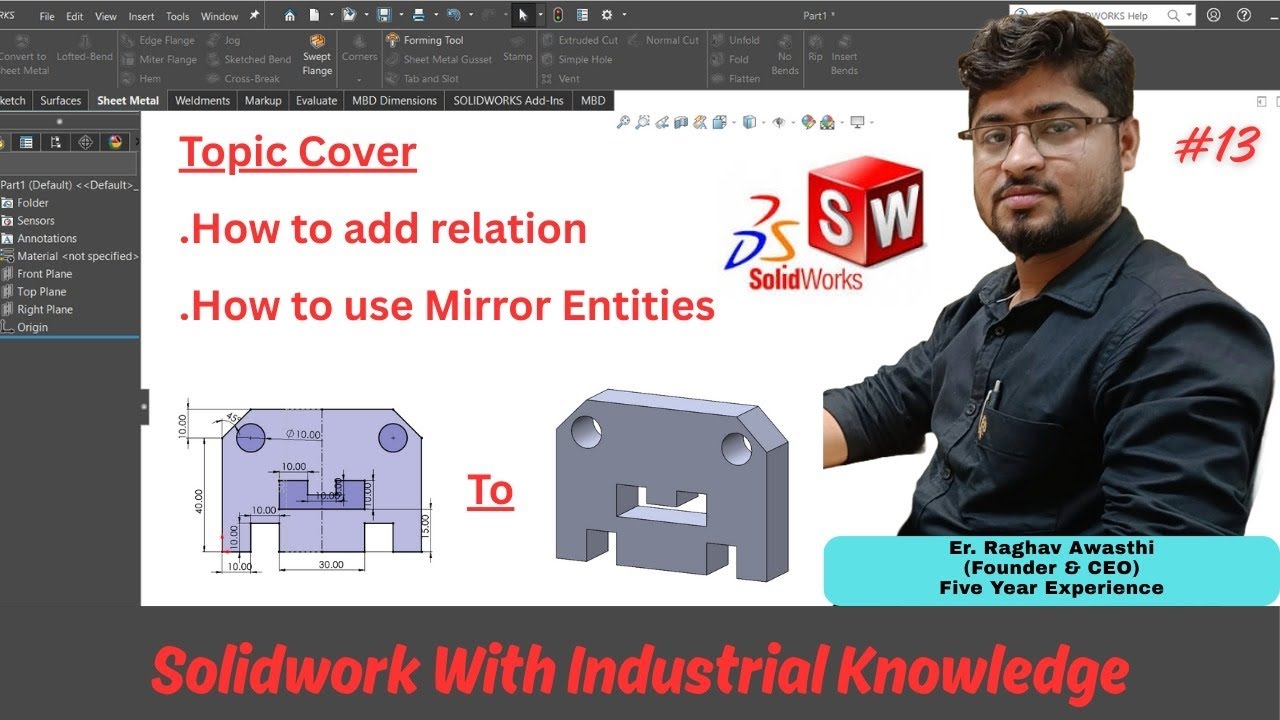
Task: Click the Save icon
Action: click(384, 15)
